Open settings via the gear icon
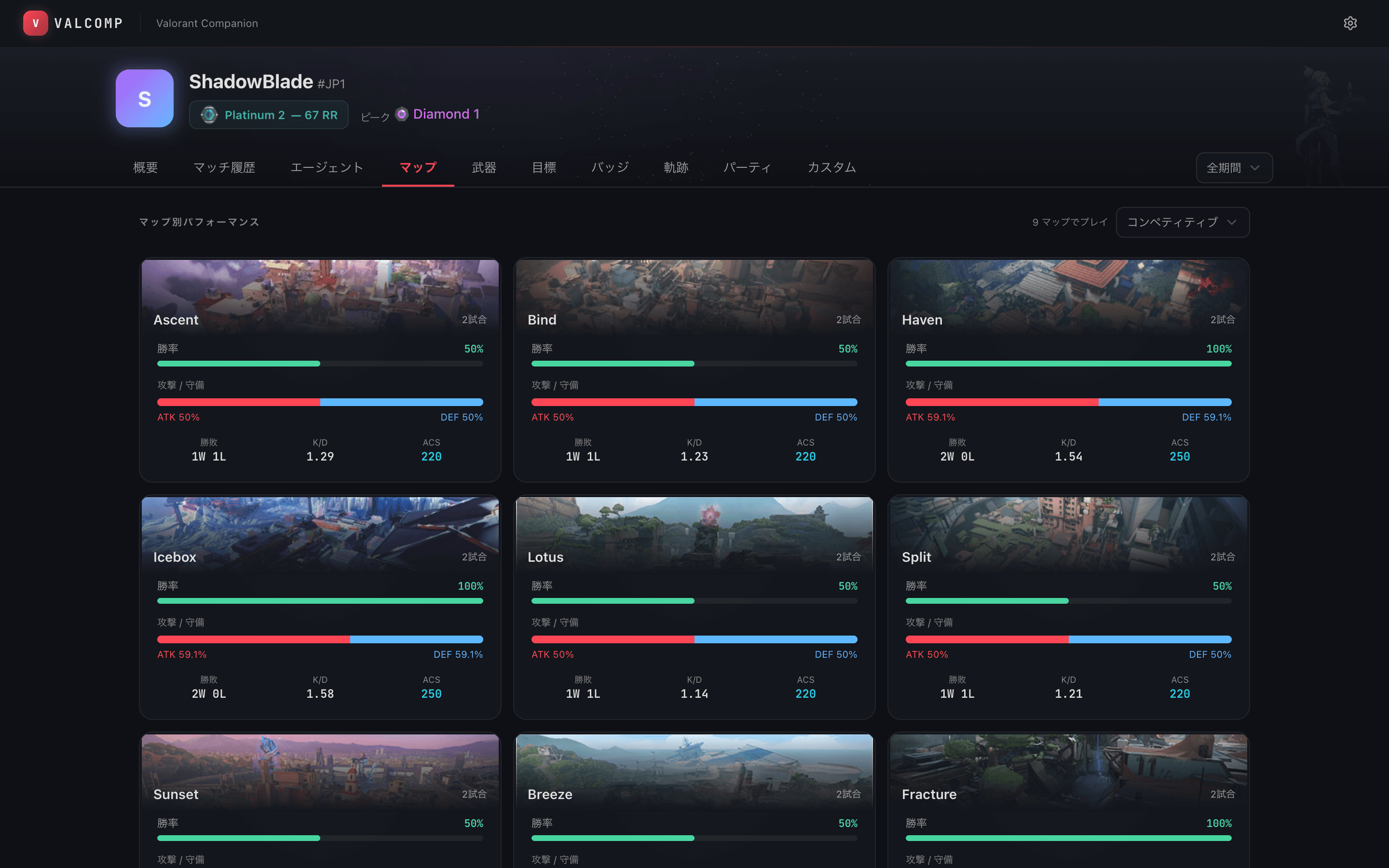1389x868 pixels. 1350,23
